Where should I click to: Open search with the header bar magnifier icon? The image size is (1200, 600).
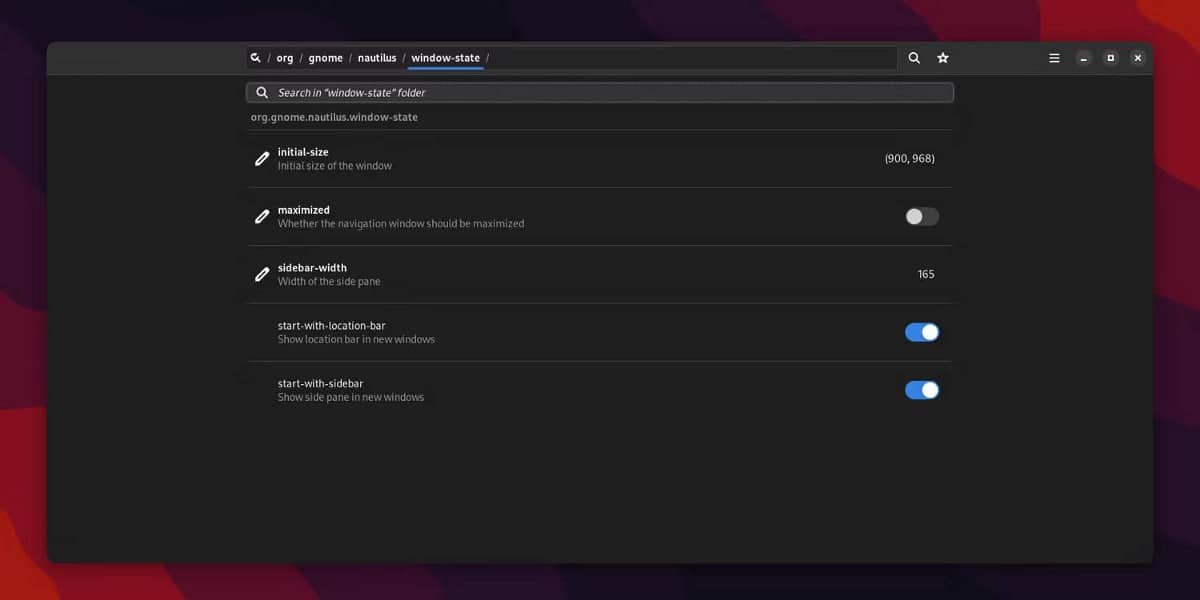[913, 57]
